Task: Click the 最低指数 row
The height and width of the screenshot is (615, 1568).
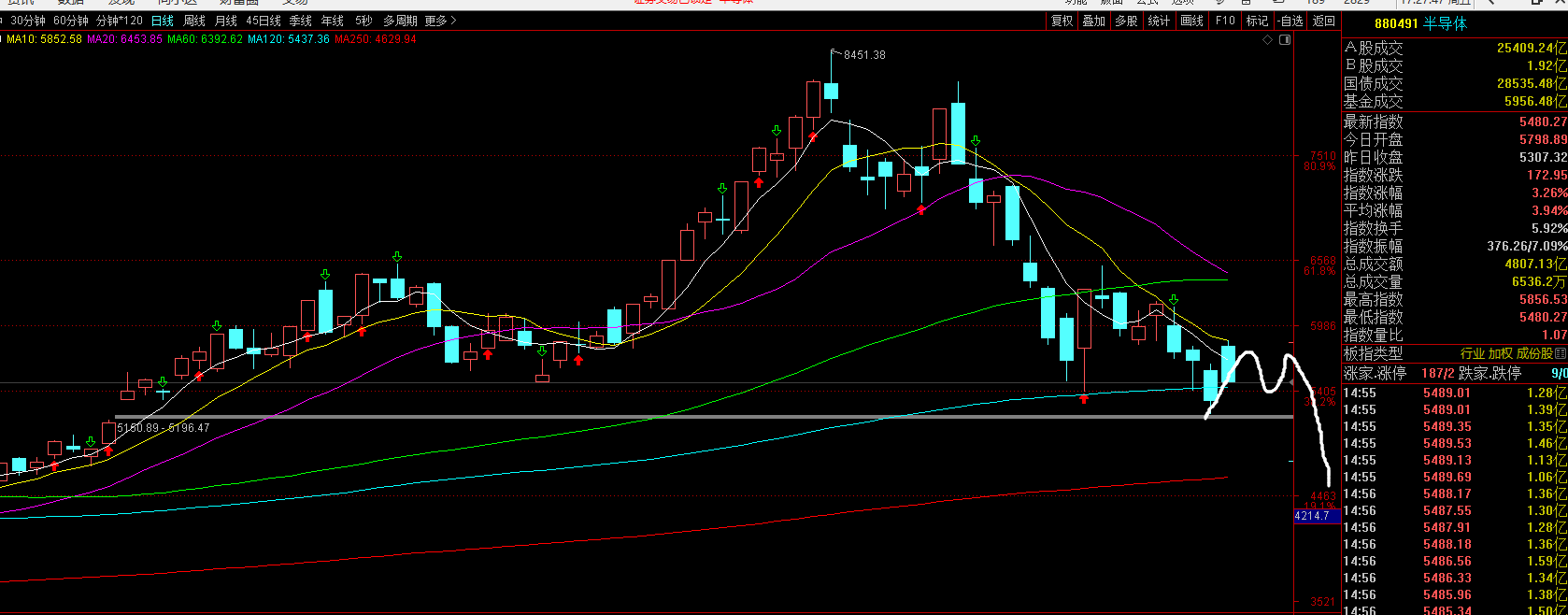Action: coord(1455,317)
